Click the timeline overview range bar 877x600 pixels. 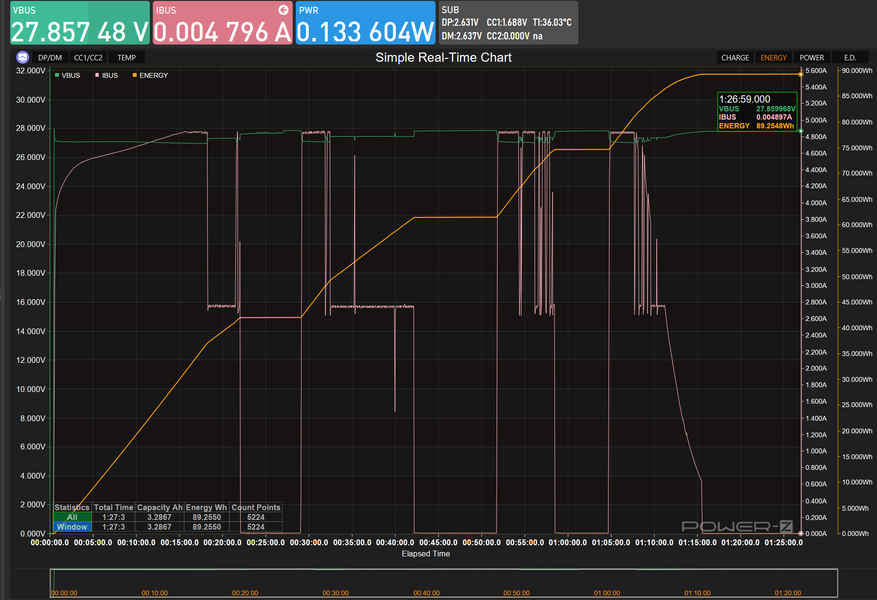pos(443,580)
